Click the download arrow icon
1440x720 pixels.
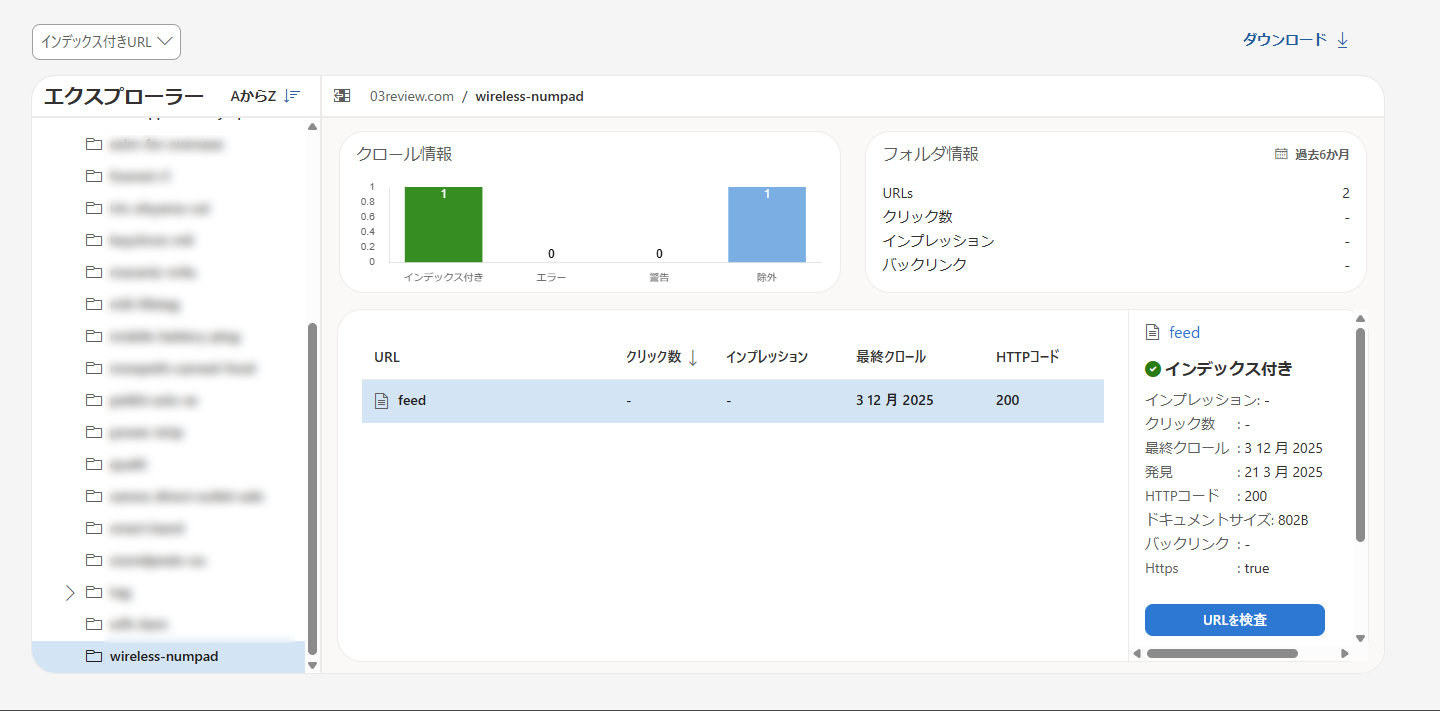pyautogui.click(x=1342, y=40)
